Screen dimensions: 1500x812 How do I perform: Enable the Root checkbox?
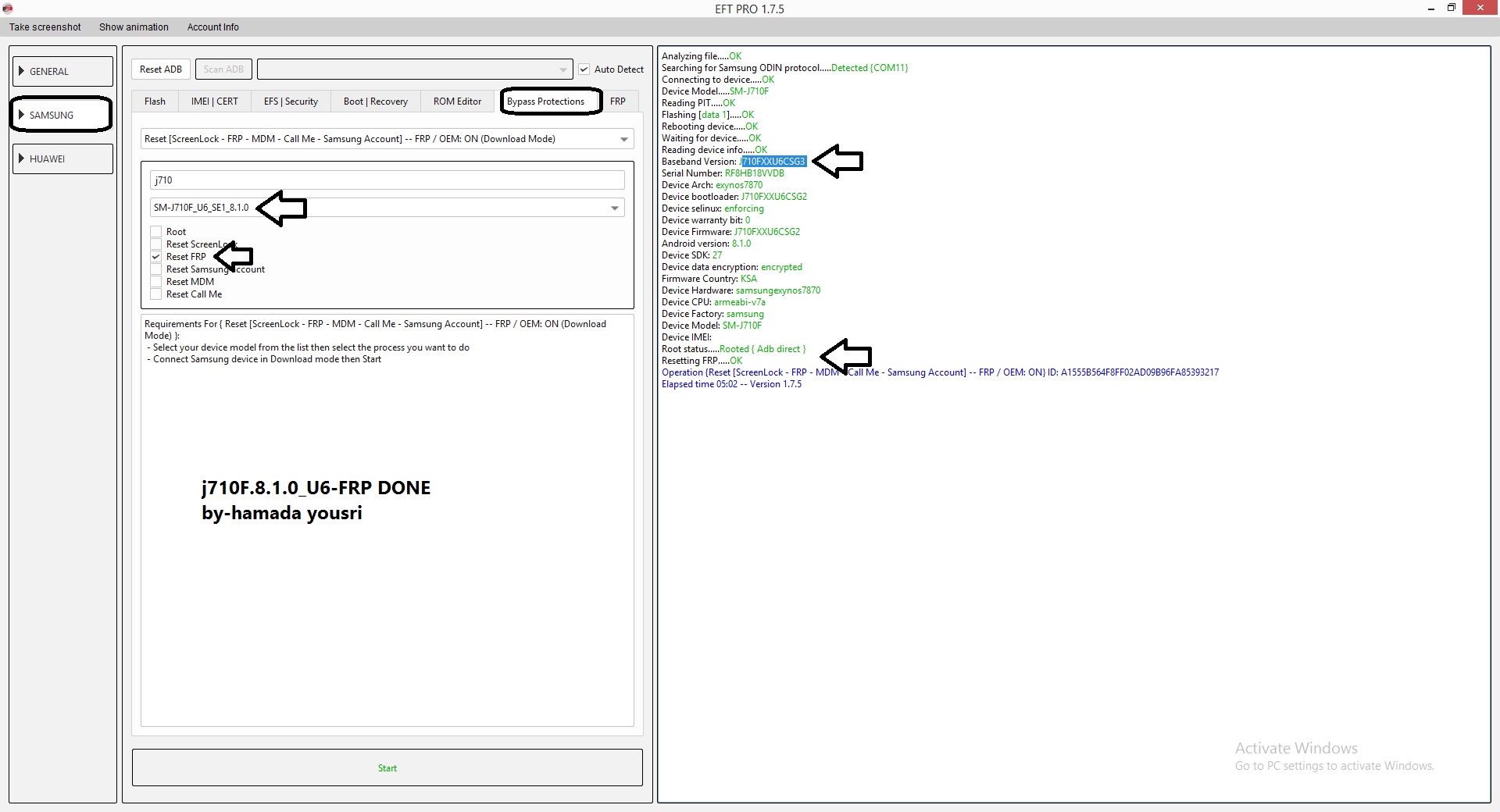156,232
